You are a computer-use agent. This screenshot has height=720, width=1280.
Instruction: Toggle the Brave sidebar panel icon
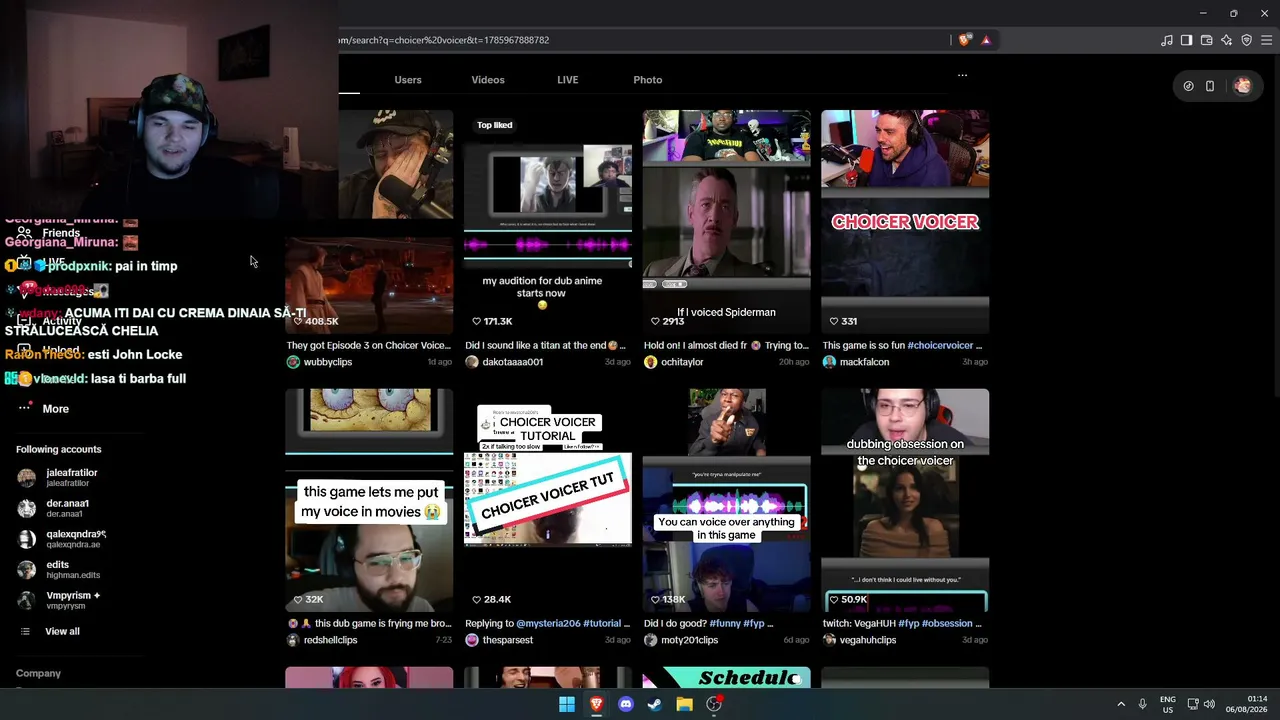click(x=1187, y=40)
